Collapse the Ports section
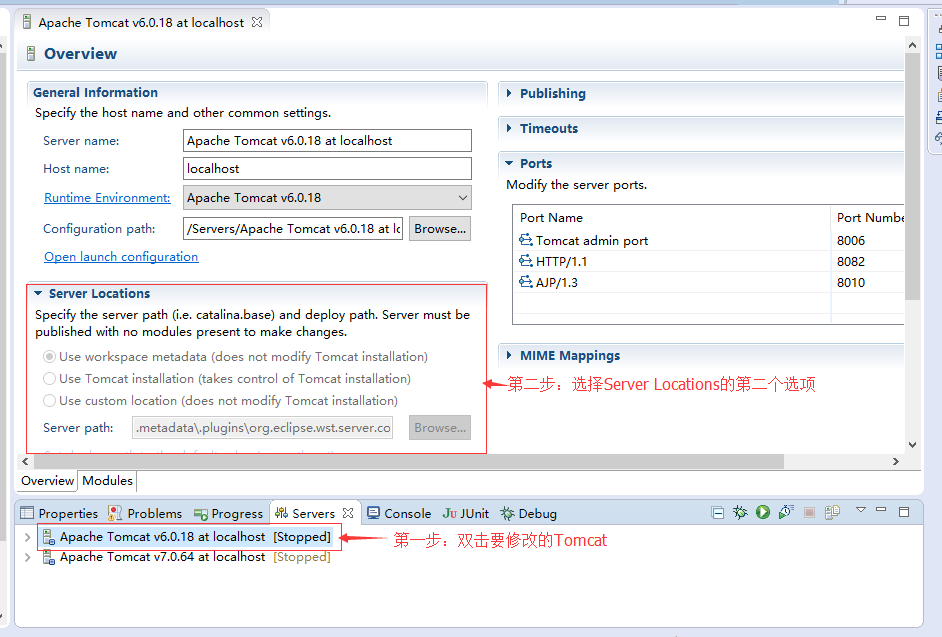Image resolution: width=942 pixels, height=637 pixels. point(509,163)
